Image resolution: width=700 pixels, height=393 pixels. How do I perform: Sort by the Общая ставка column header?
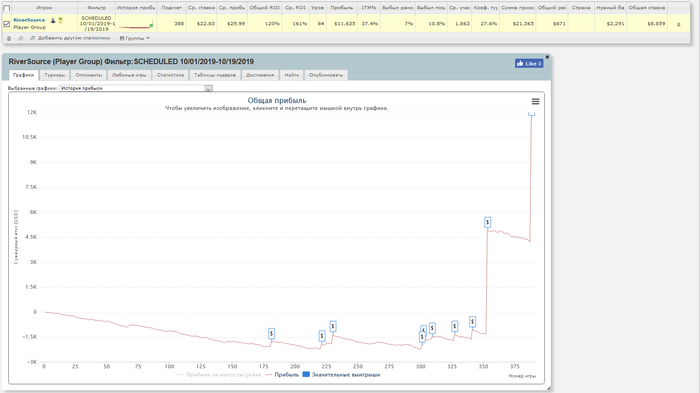point(647,8)
